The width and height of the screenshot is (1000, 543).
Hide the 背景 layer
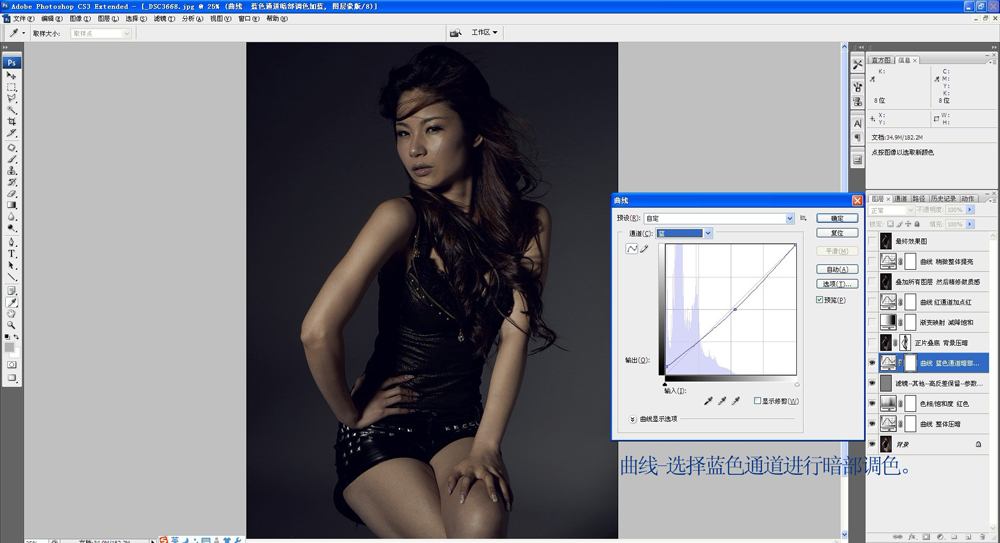pos(872,444)
